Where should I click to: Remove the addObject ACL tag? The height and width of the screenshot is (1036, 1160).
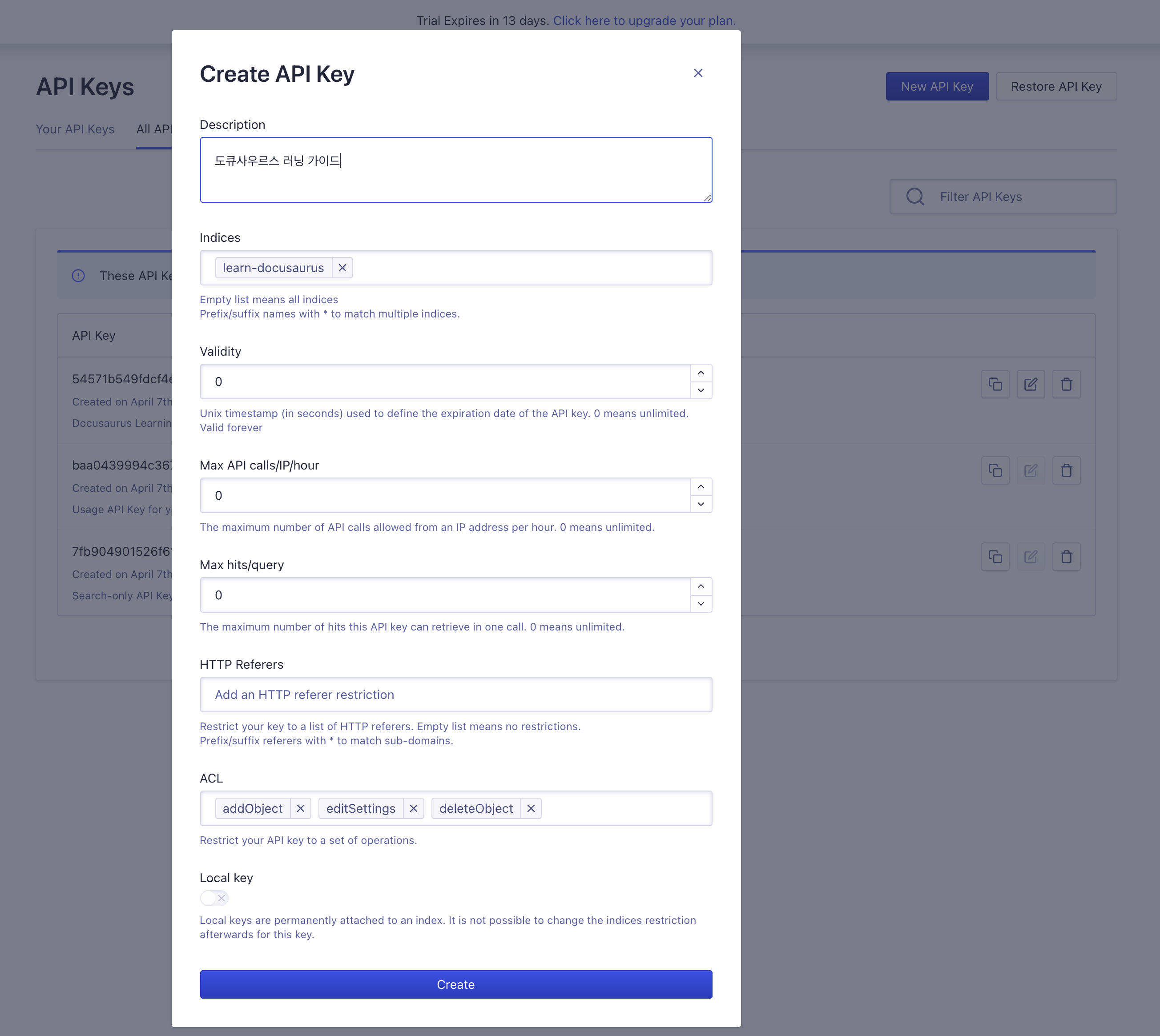point(301,808)
